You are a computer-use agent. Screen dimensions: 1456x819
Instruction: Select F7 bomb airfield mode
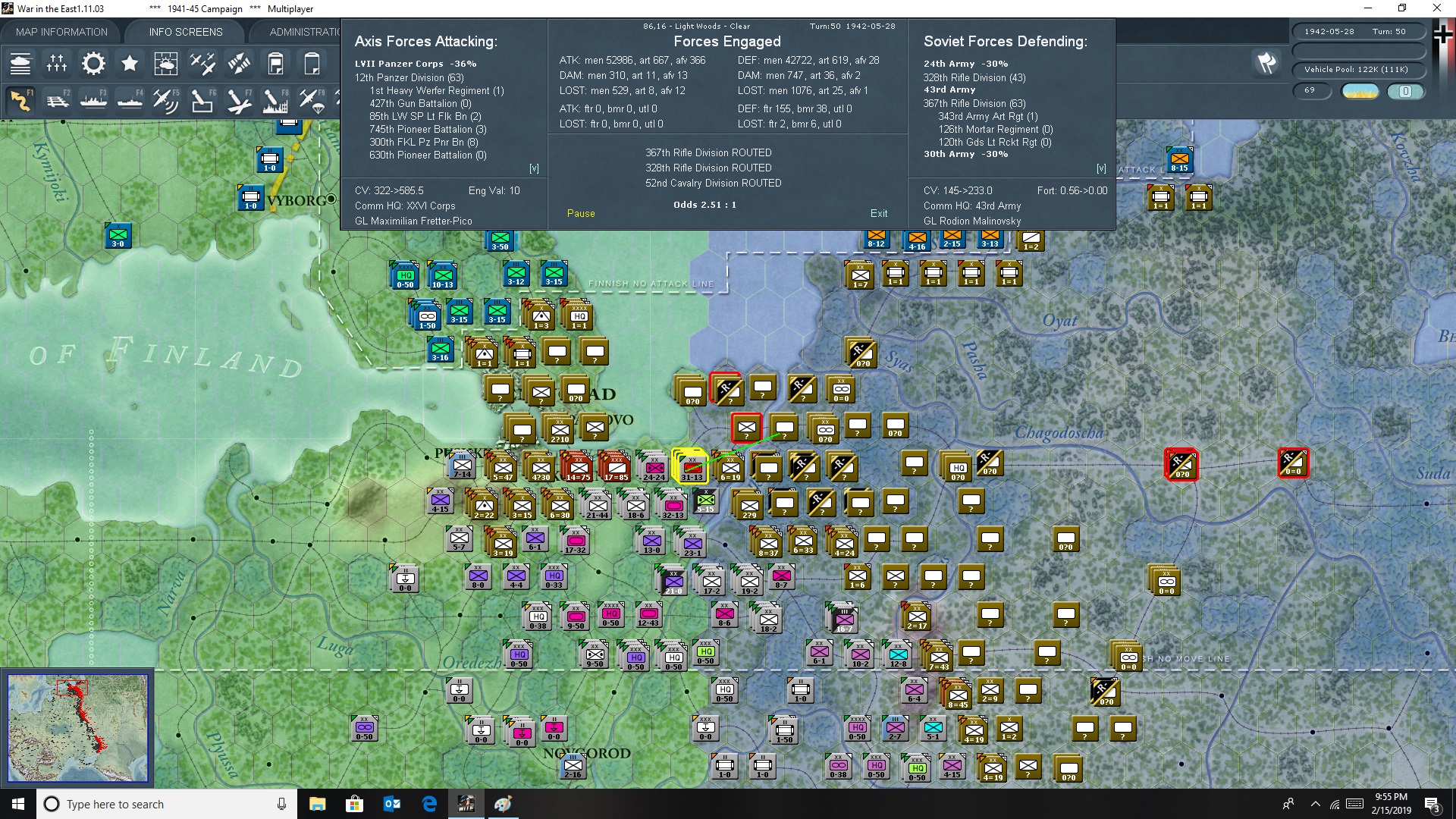pos(239,100)
